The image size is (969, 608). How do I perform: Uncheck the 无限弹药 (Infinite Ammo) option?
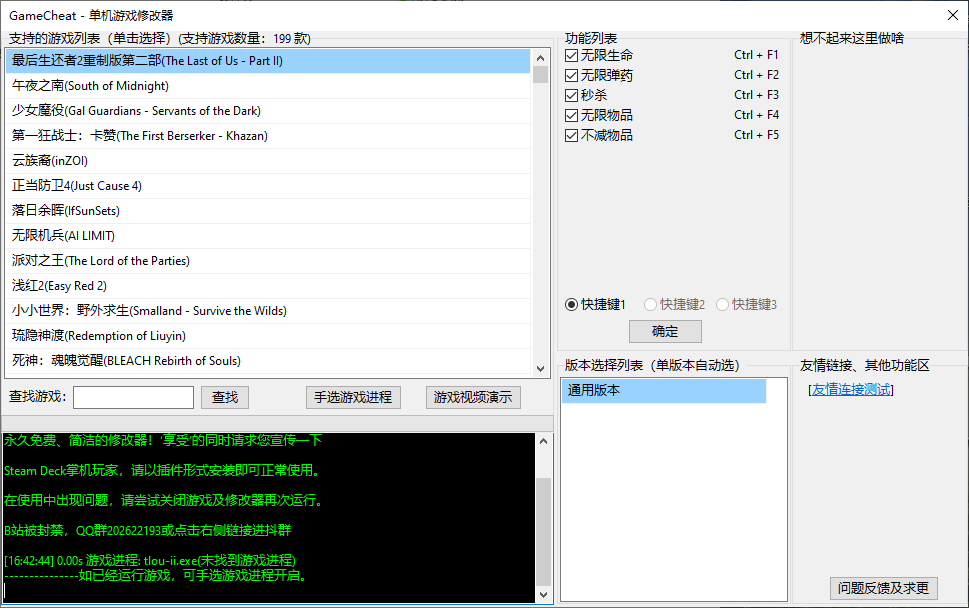pos(571,75)
